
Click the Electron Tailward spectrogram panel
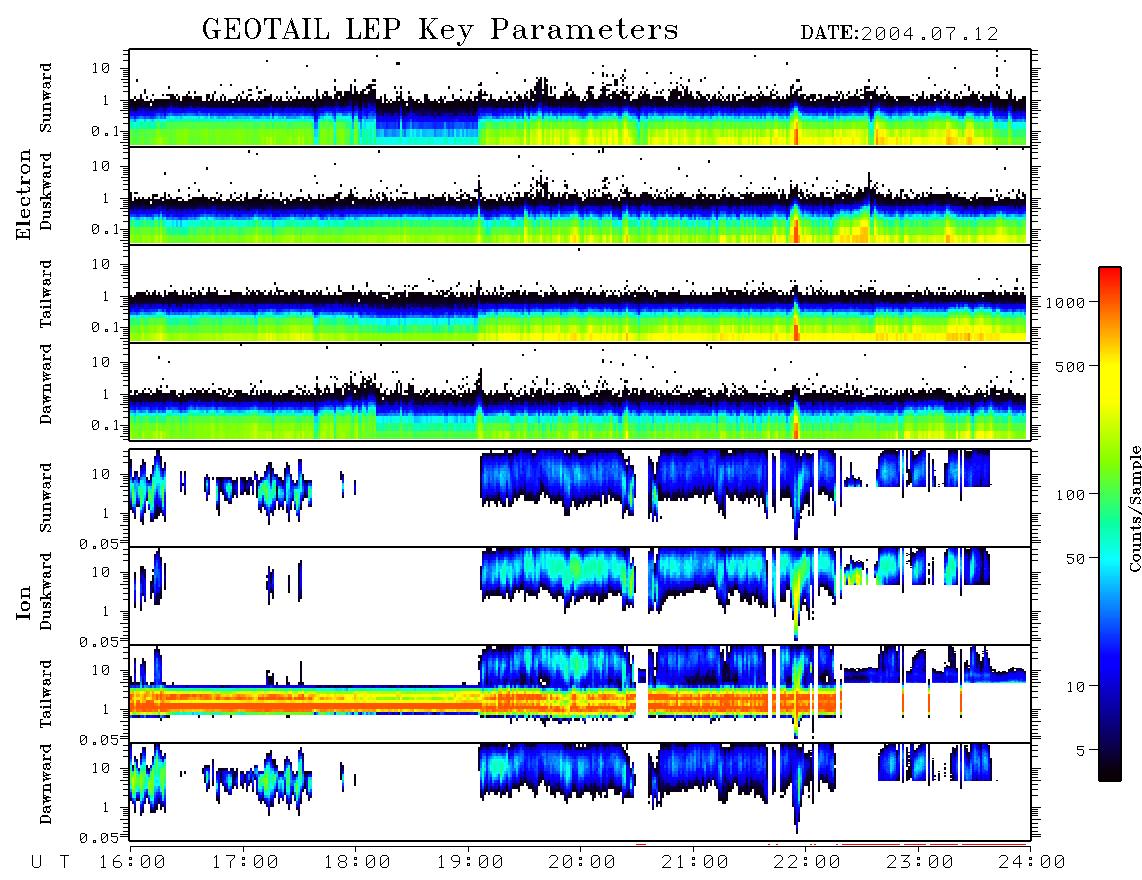point(580,294)
